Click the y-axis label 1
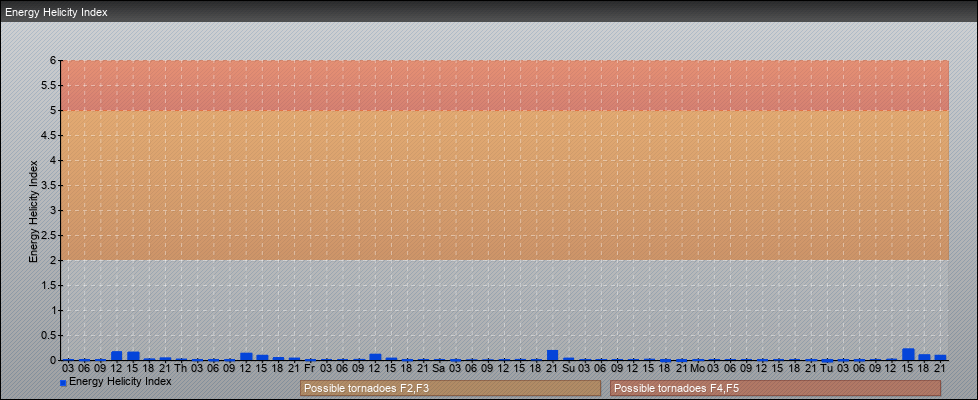Viewport: 978px width, 400px height. click(x=54, y=310)
